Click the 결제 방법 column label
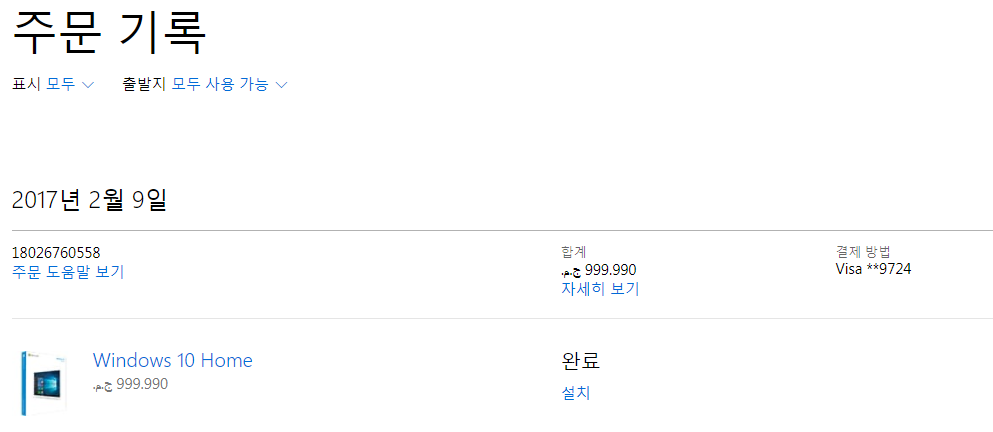993x432 pixels. coord(864,251)
